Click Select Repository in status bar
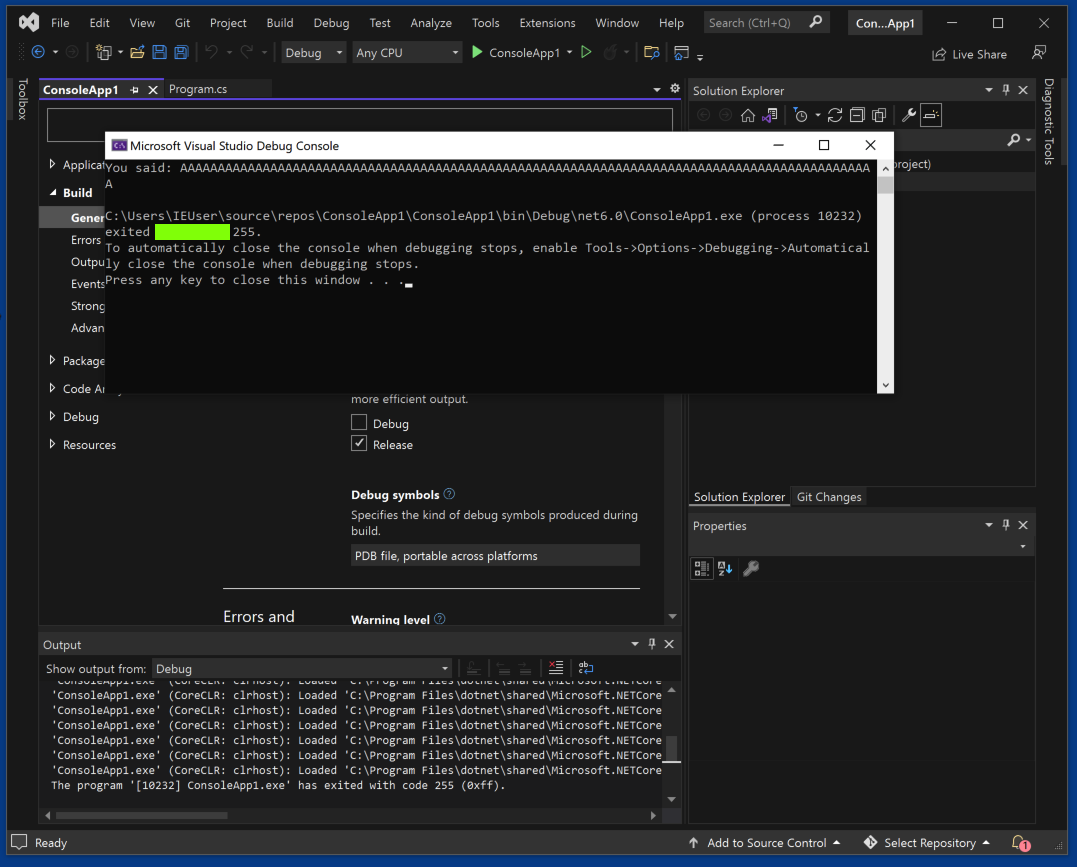 [x=926, y=843]
